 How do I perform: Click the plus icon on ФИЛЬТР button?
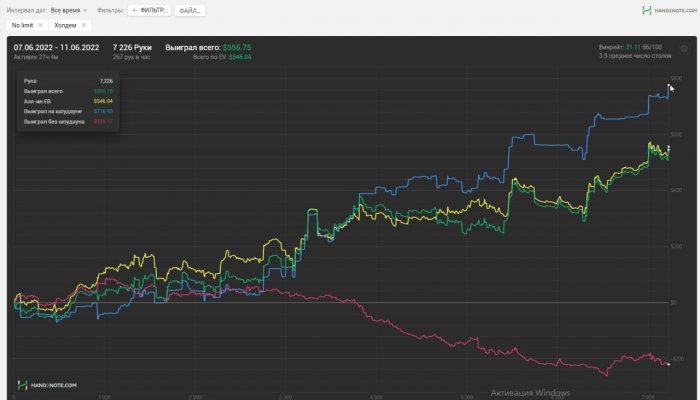pyautogui.click(x=135, y=10)
